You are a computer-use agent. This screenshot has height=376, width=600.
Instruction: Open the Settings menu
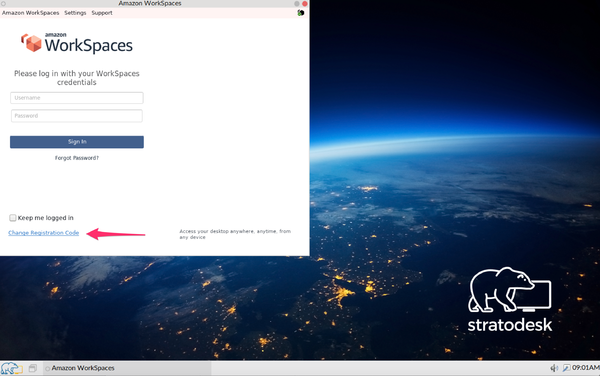pyautogui.click(x=75, y=13)
